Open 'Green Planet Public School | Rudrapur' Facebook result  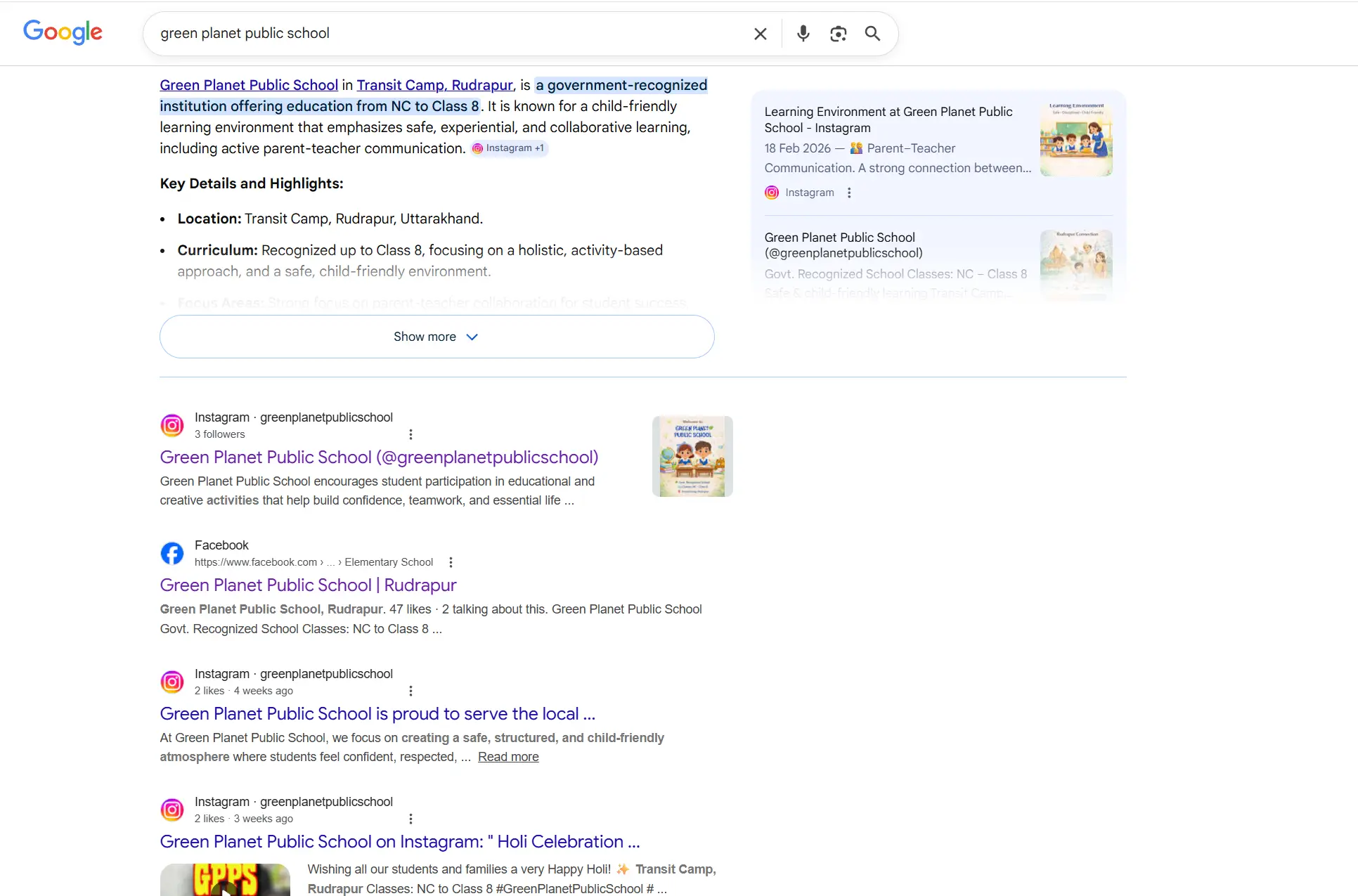click(x=308, y=585)
